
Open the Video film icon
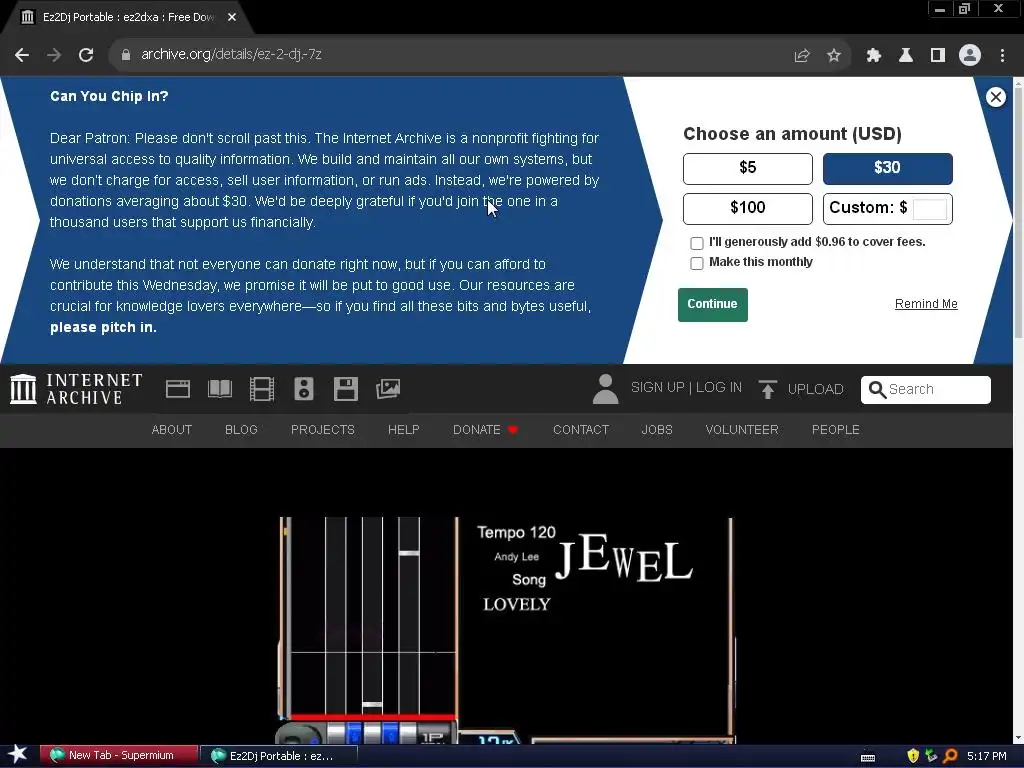(262, 389)
